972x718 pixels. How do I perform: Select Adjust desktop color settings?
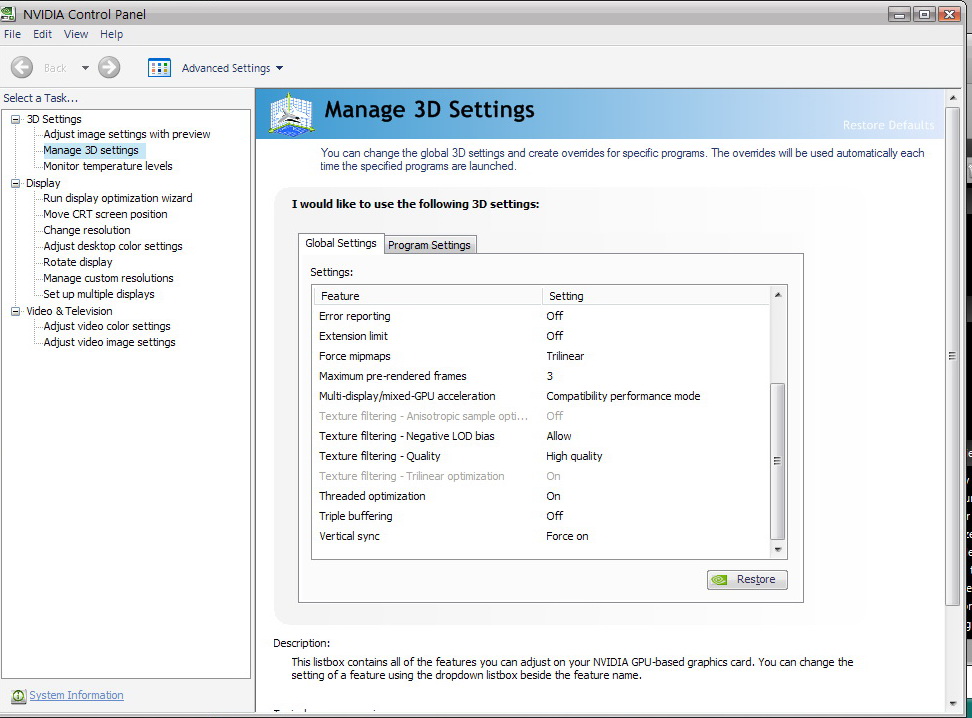click(113, 246)
